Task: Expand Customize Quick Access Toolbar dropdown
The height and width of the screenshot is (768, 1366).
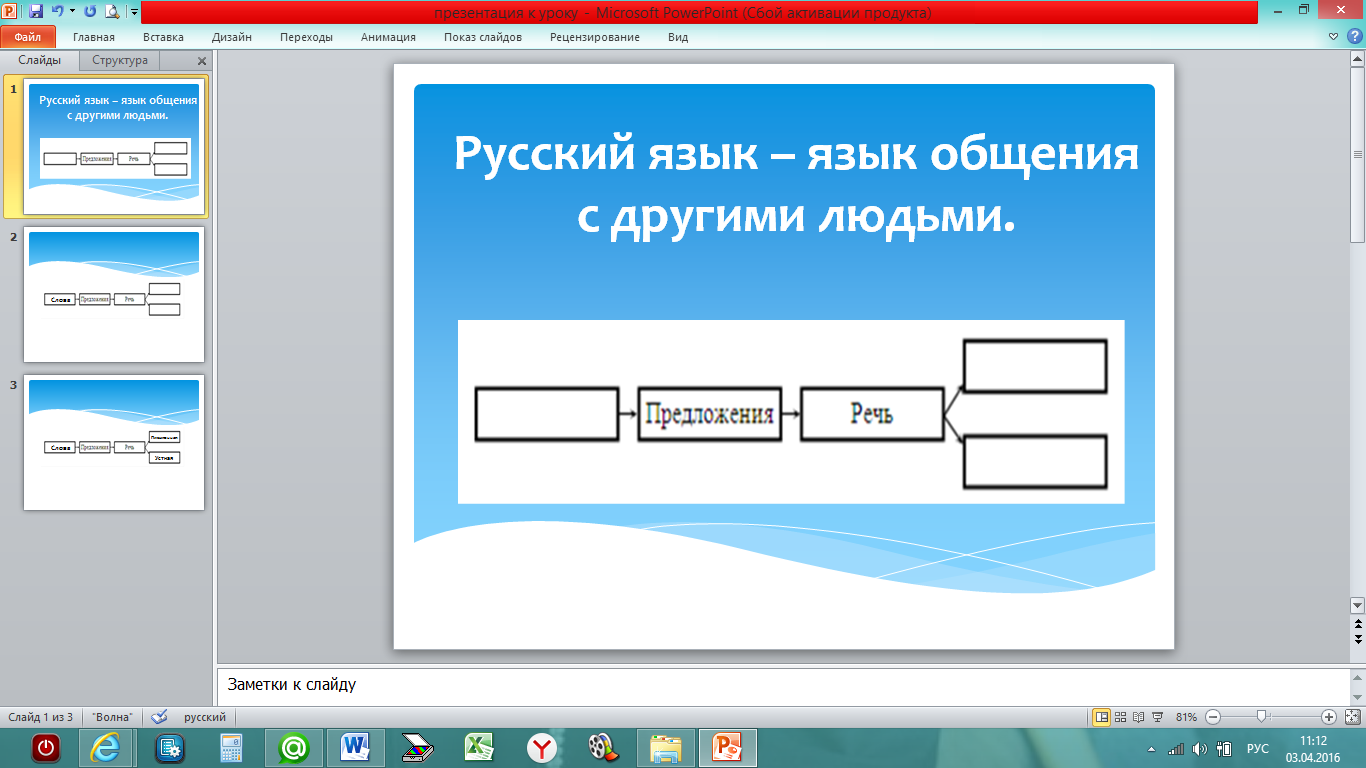Action: tap(133, 12)
